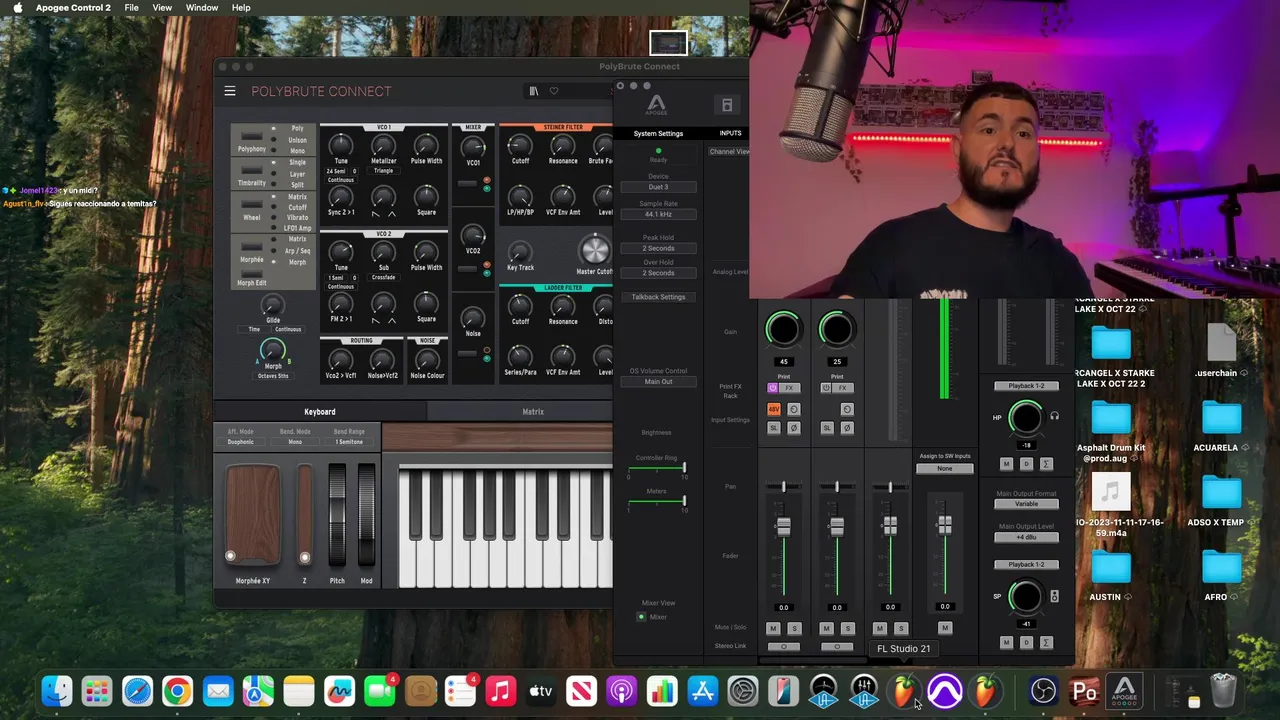Click the Talkback Settings button
This screenshot has width=1280, height=720.
[658, 297]
